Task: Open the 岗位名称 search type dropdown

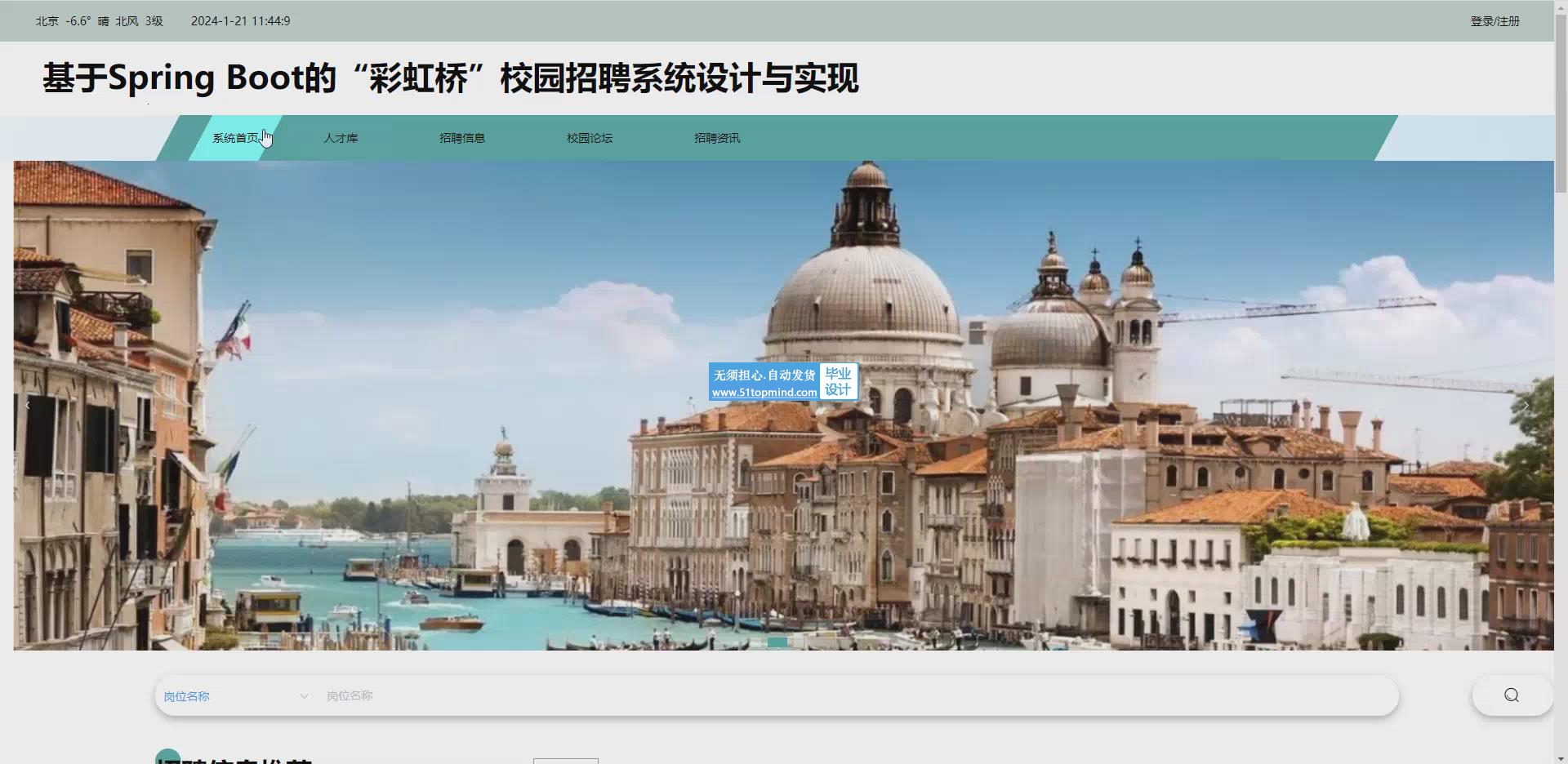Action: pyautogui.click(x=236, y=696)
